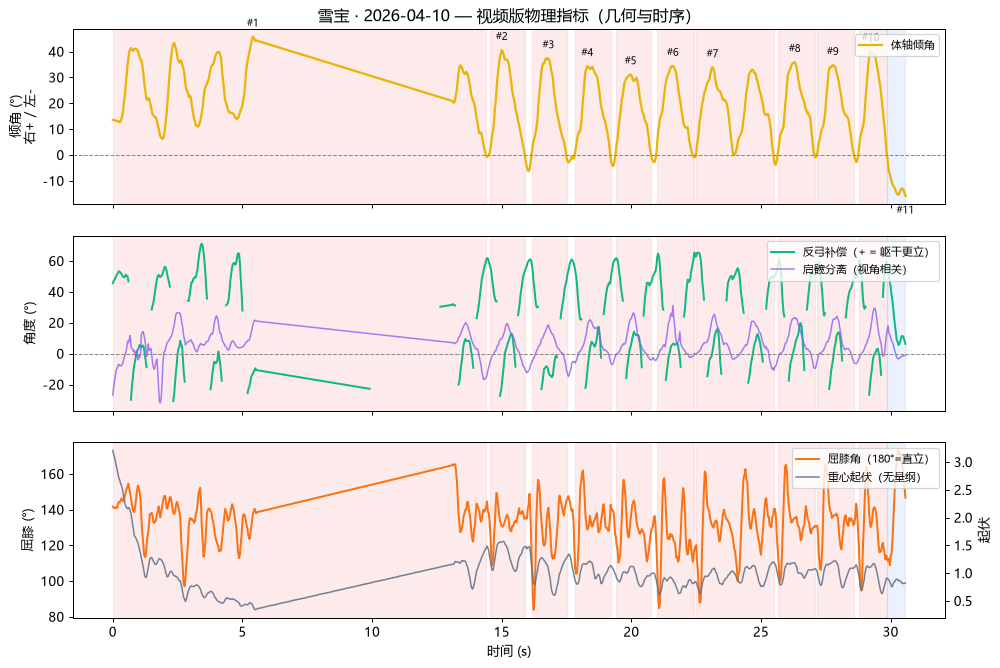Select the 屈膝 (°) axis label

coord(27,530)
